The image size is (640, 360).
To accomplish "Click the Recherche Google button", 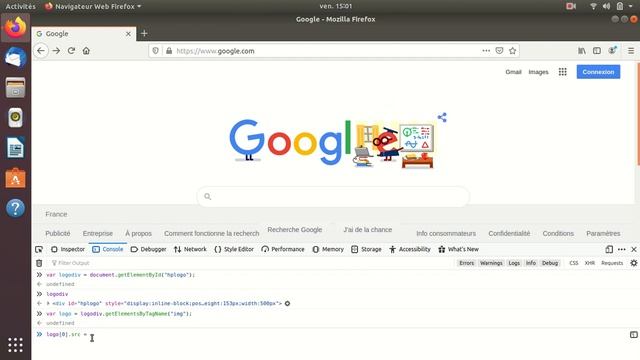I will 295,230.
